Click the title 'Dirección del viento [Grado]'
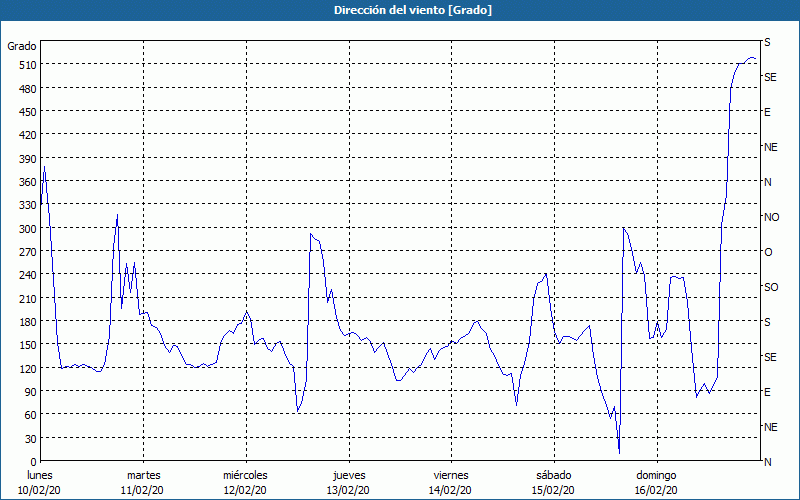 [413, 10]
